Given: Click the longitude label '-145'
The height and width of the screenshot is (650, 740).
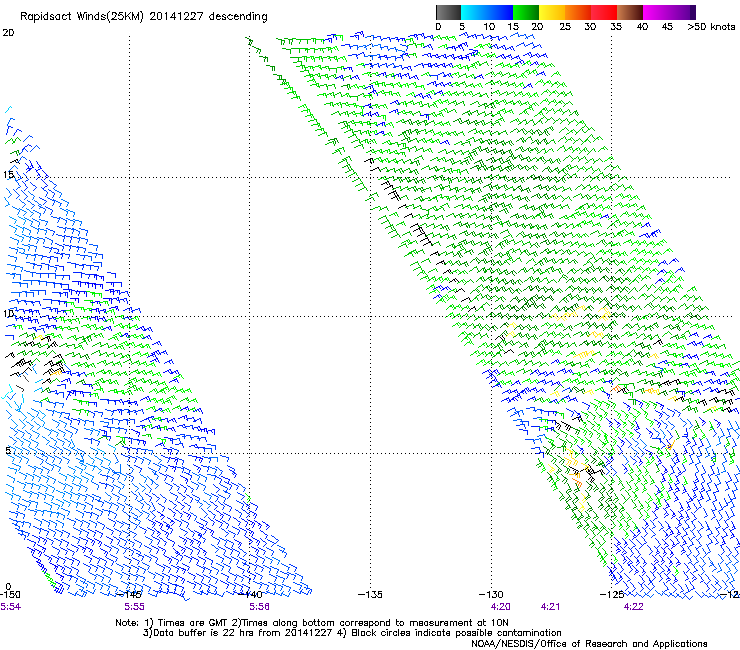Looking at the screenshot, I should (129, 595).
